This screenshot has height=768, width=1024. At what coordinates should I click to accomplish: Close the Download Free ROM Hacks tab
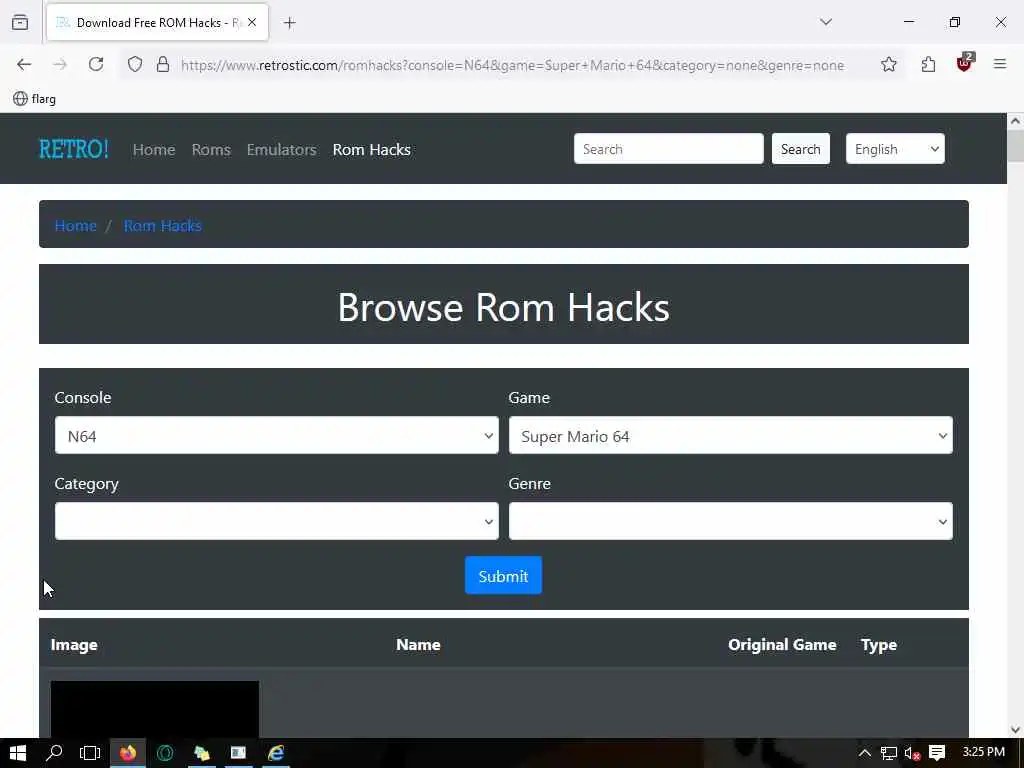click(252, 22)
